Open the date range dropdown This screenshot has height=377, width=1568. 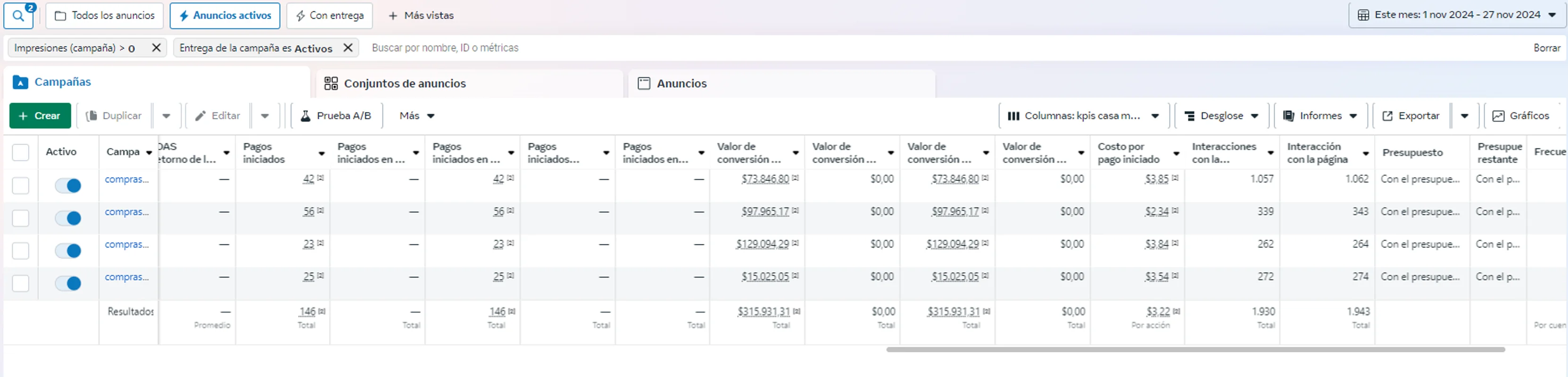(x=1457, y=15)
